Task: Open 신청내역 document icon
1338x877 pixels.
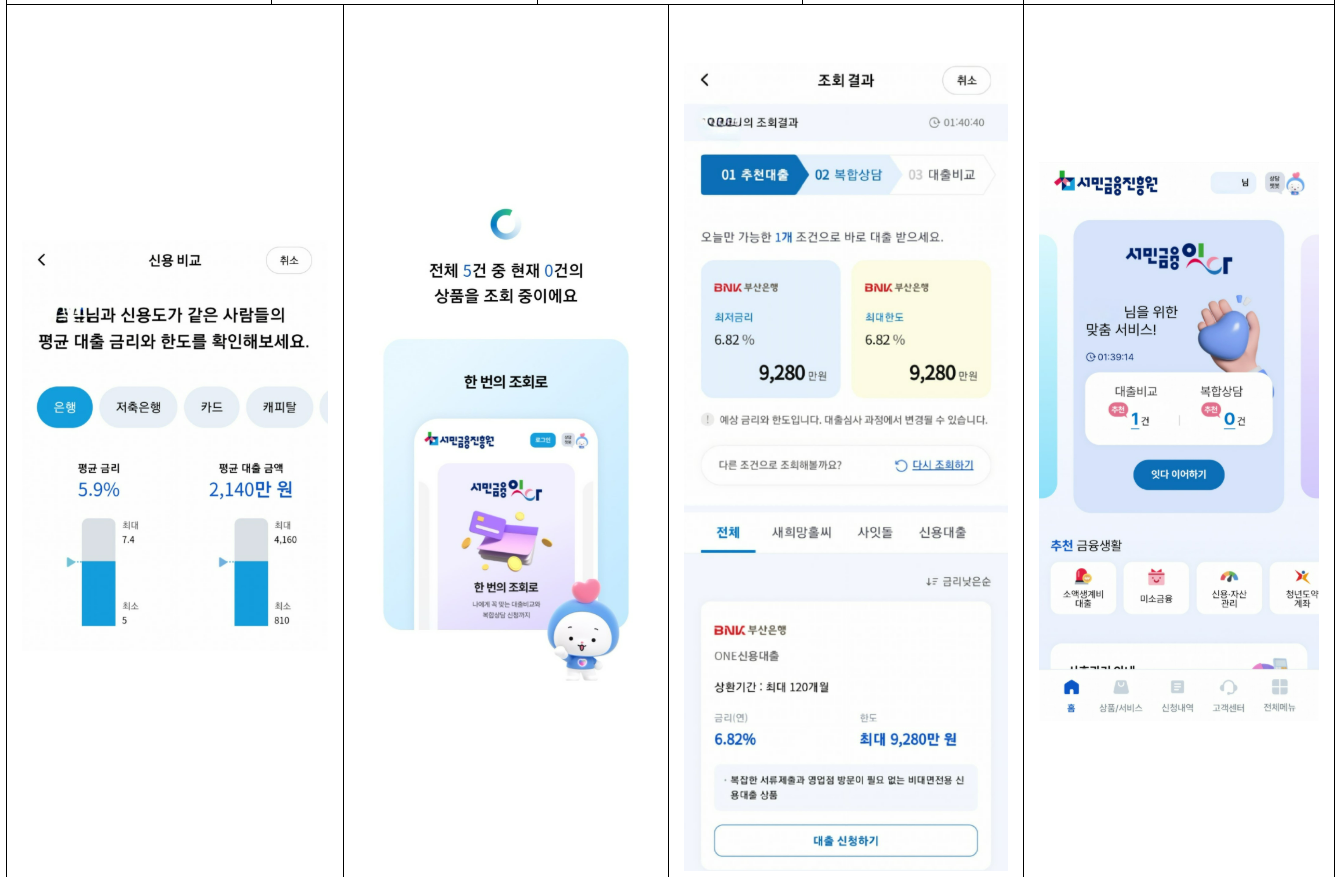Action: [1178, 693]
